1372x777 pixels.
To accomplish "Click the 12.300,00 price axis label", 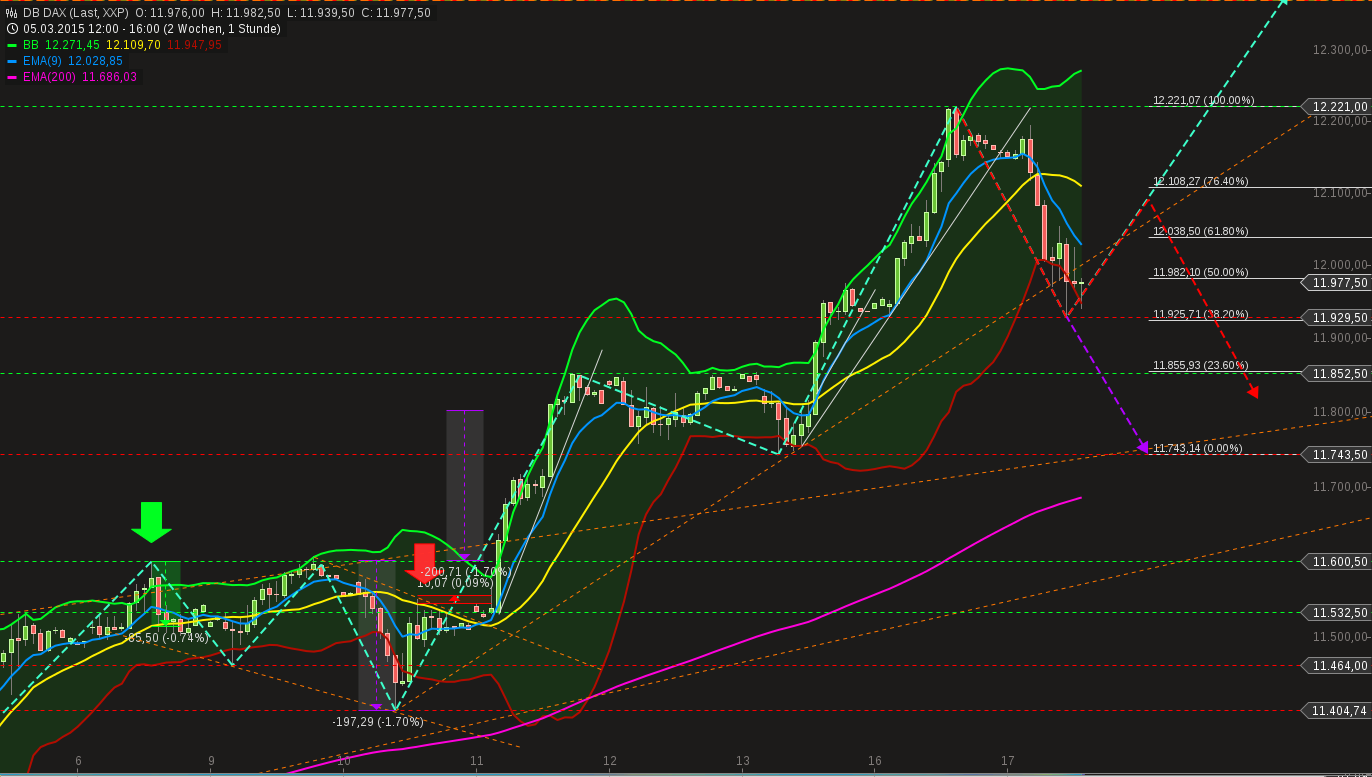I will [x=1339, y=50].
